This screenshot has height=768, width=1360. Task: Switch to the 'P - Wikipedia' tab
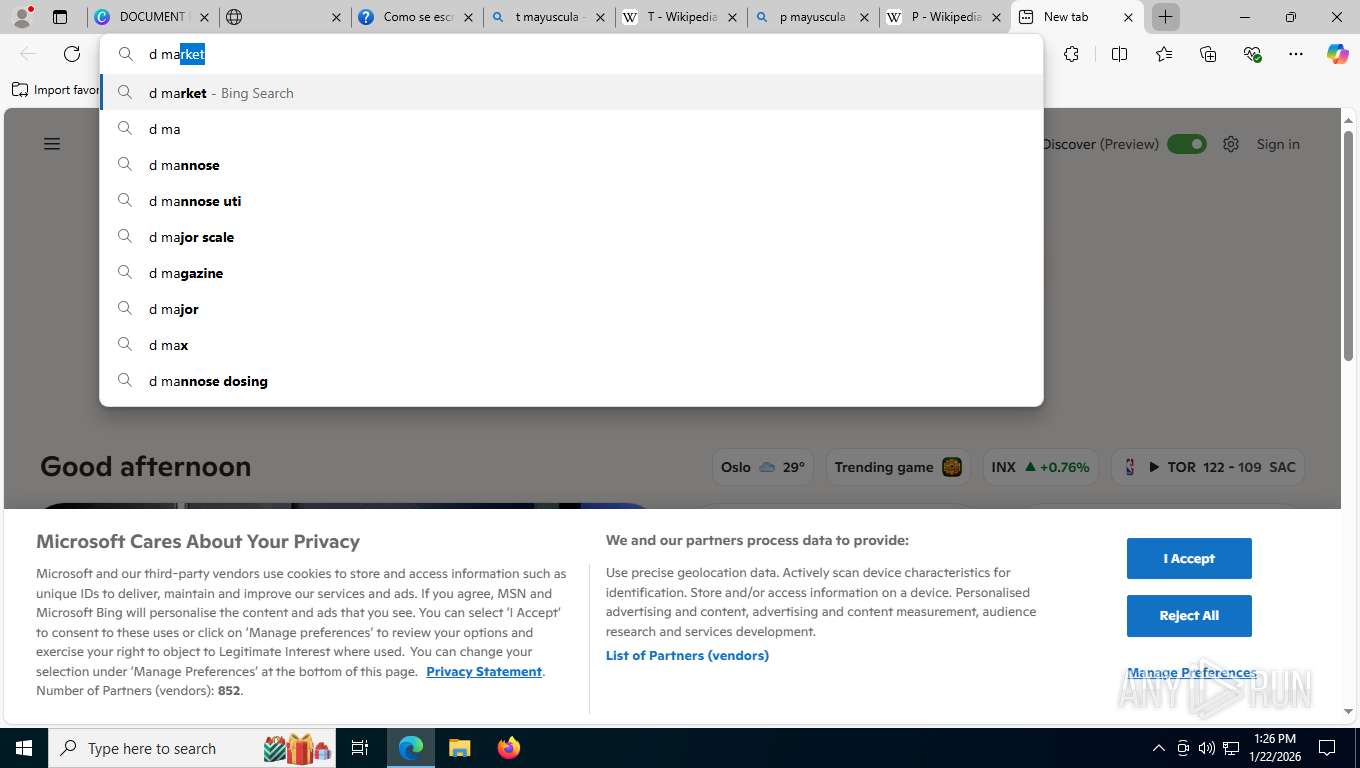[944, 17]
